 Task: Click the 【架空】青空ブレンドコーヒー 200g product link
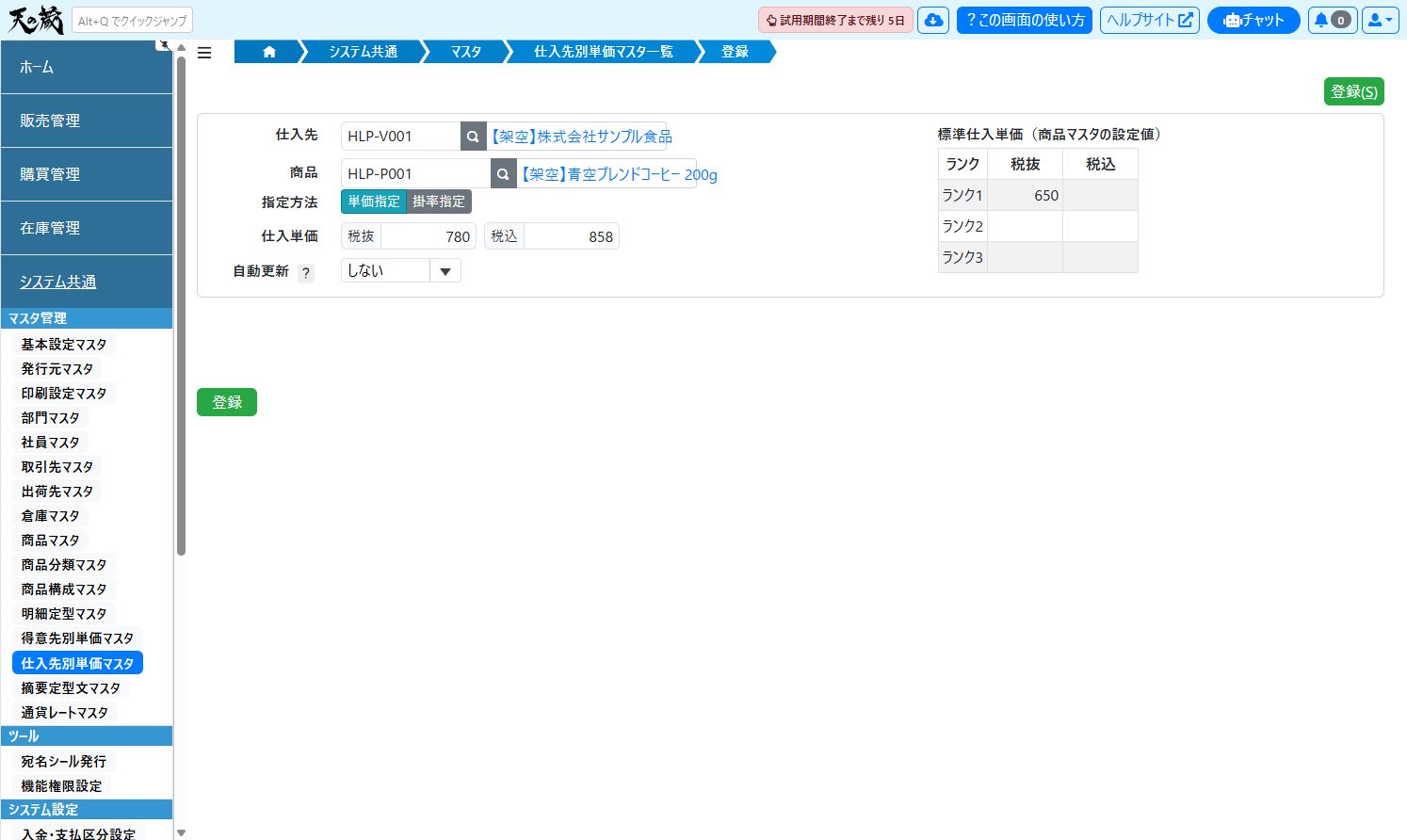pos(619,174)
